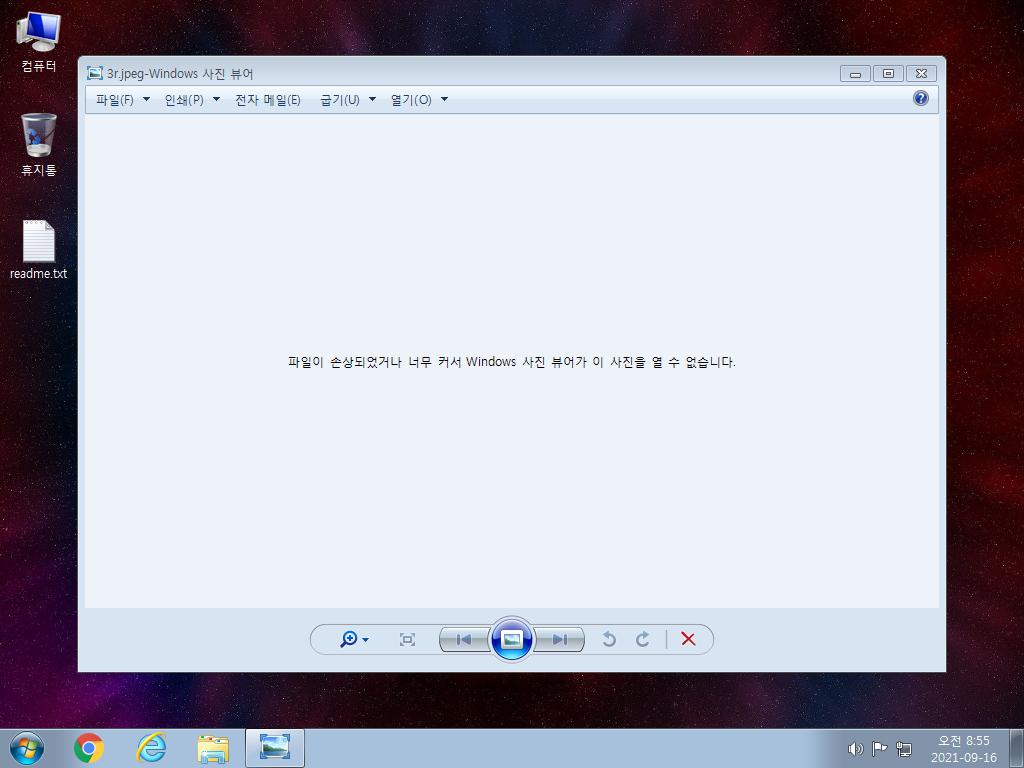Maximize the Windows 사진 뷰어 window
This screenshot has height=768, width=1024.
pyautogui.click(x=888, y=74)
